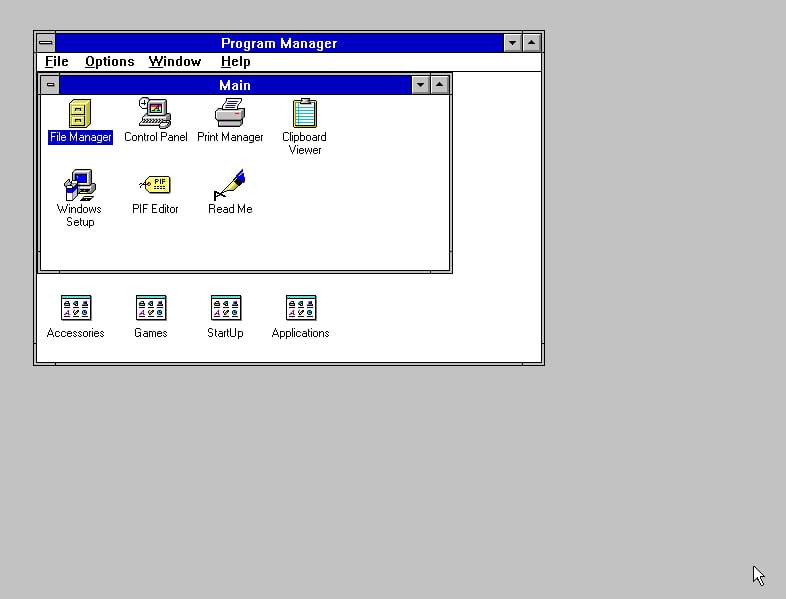
Task: Select the Accessories group icon
Action: (76, 308)
